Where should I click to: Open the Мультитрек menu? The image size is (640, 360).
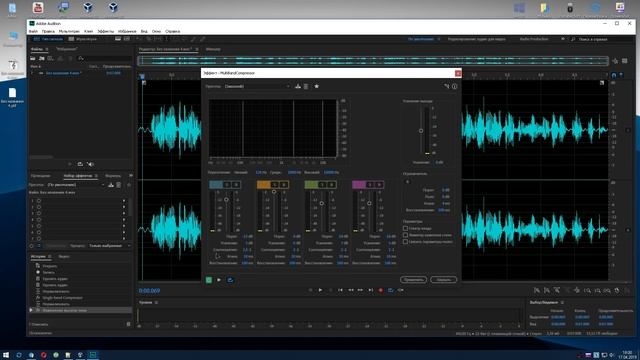click(69, 31)
